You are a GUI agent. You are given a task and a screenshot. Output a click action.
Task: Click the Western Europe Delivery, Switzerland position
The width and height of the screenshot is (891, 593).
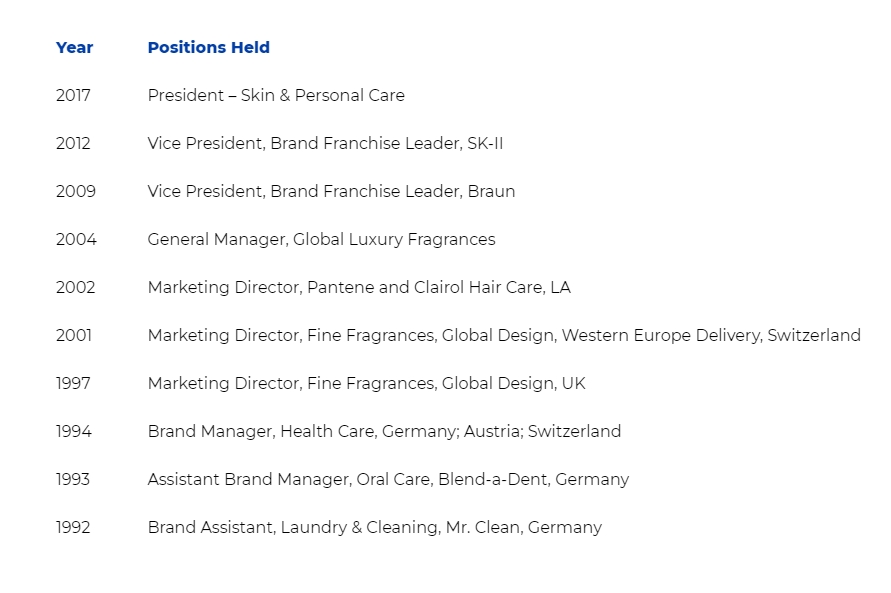(x=504, y=336)
